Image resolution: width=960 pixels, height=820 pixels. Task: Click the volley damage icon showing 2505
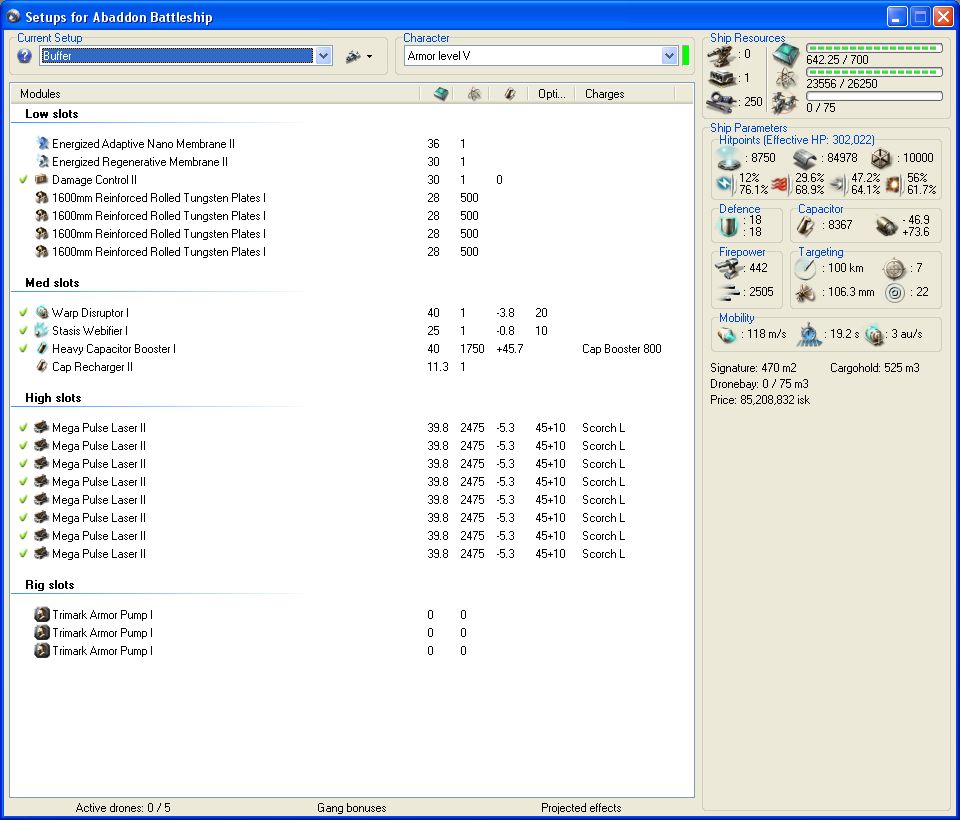[727, 293]
